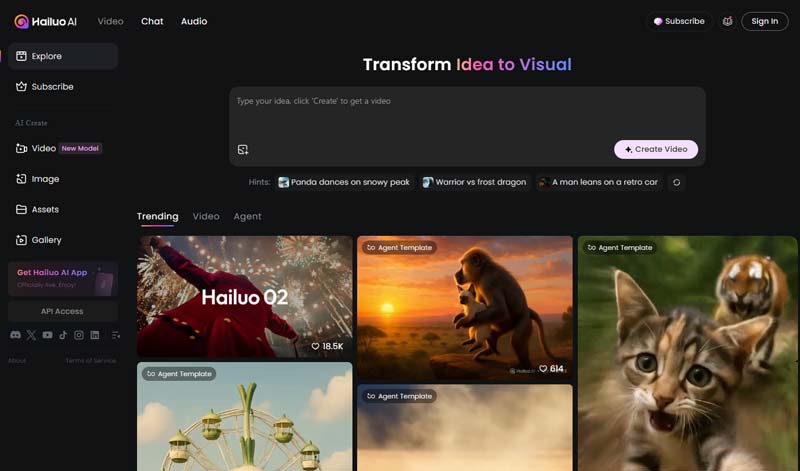The width and height of the screenshot is (800, 471).
Task: Open the Gallery section
Action: [63, 240]
